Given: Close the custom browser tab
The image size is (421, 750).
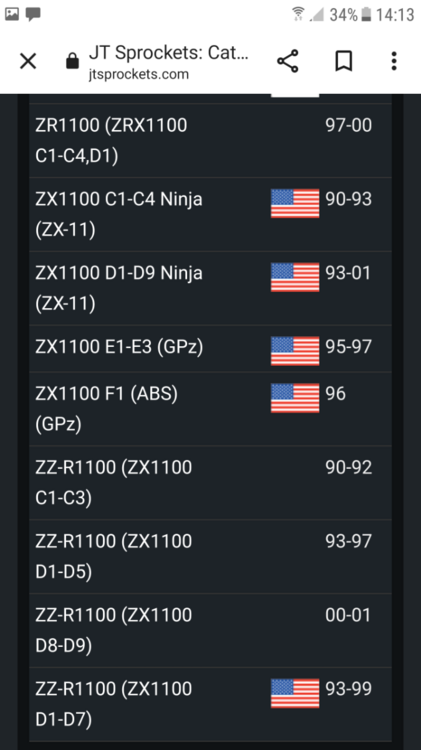Looking at the screenshot, I should click(x=28, y=61).
